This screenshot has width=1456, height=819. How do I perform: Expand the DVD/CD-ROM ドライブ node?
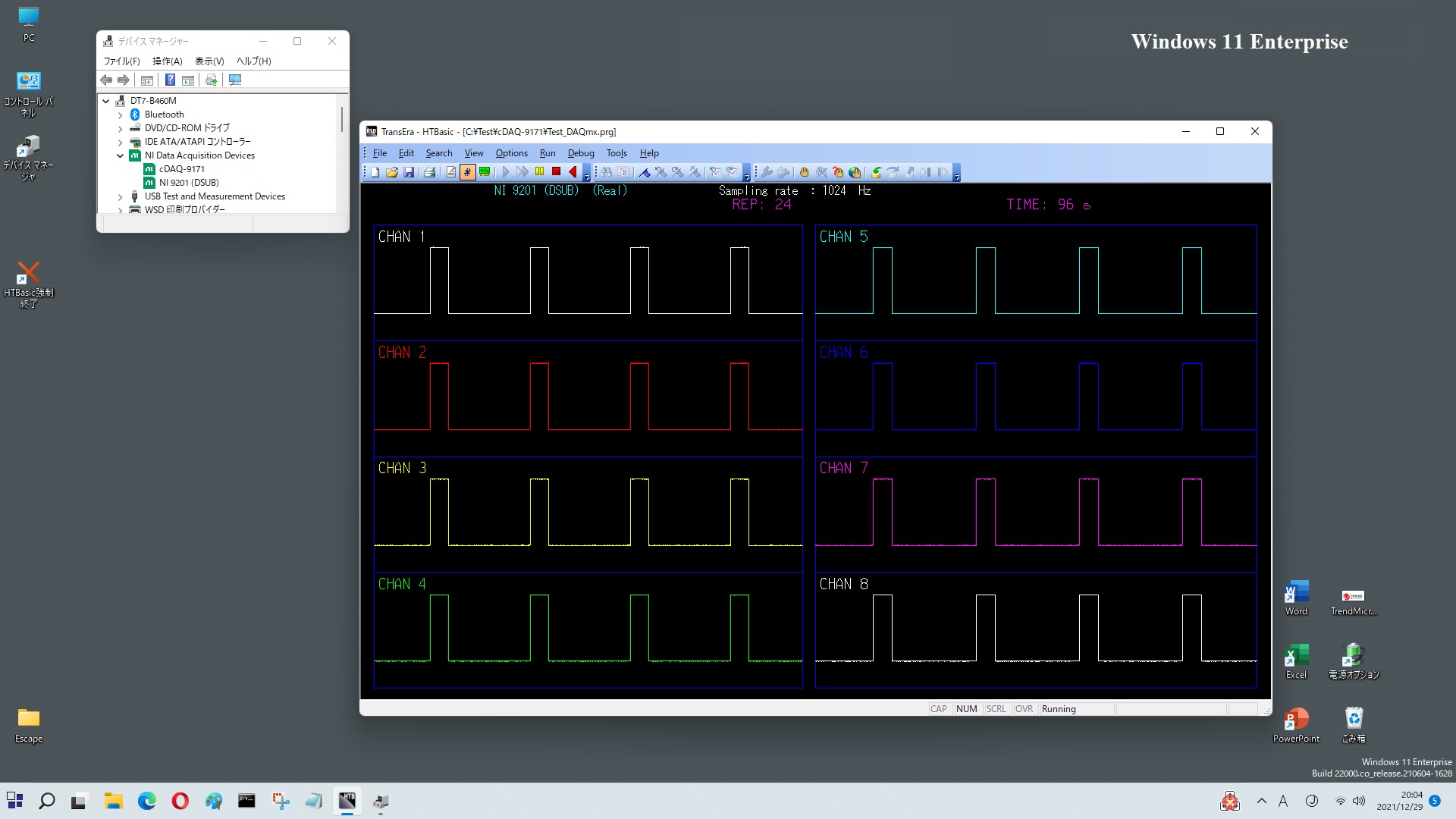(x=120, y=128)
